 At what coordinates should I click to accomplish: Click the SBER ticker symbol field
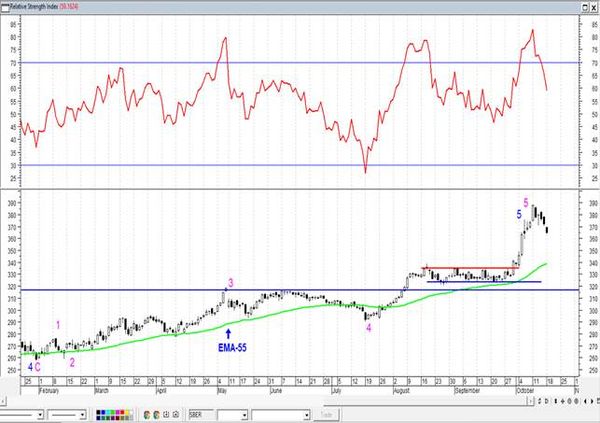click(201, 415)
